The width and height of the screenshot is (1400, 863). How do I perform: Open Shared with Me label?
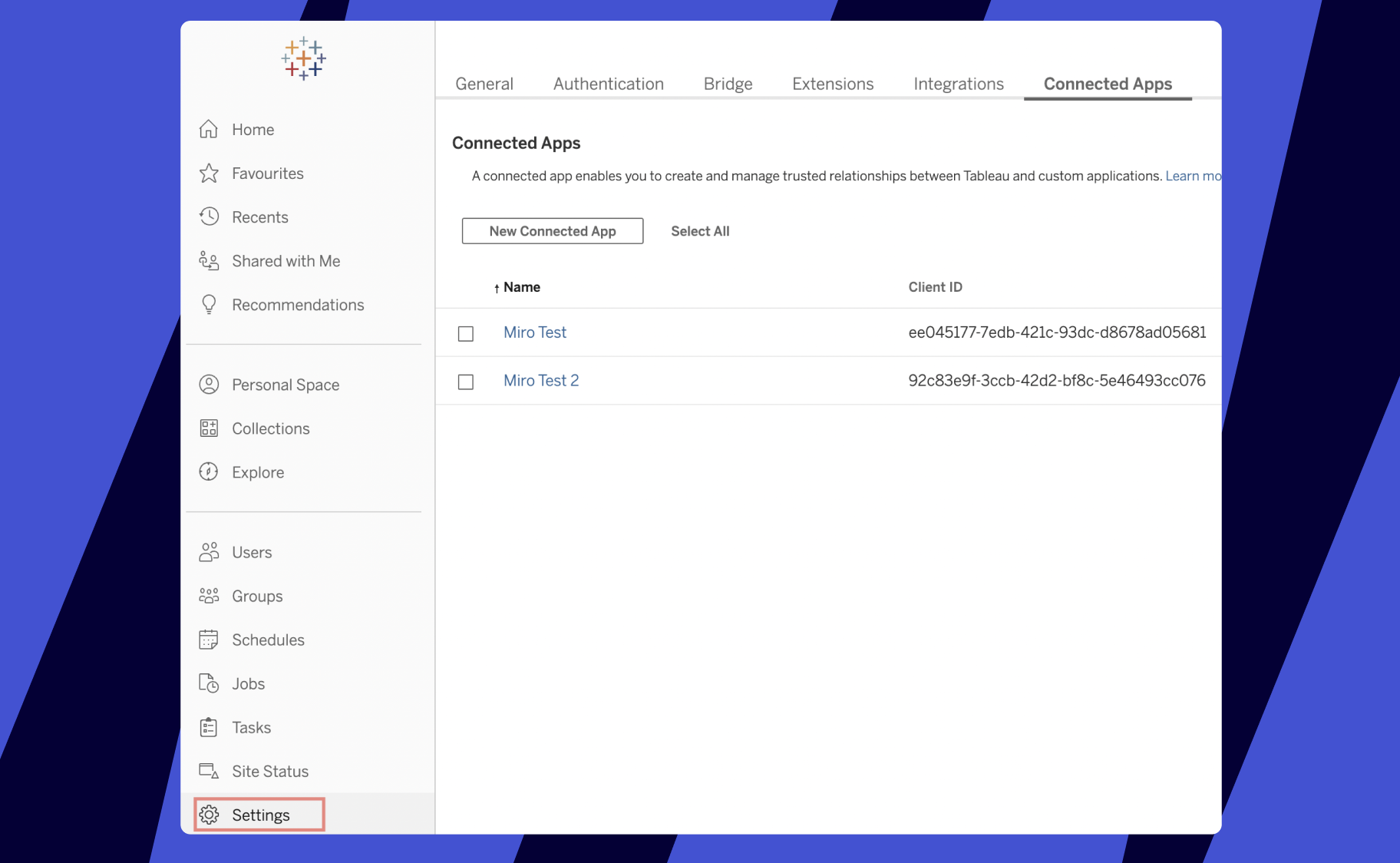(x=286, y=261)
